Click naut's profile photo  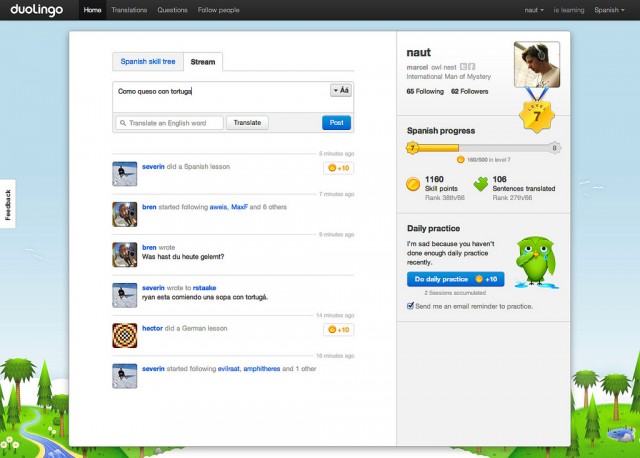(537, 64)
